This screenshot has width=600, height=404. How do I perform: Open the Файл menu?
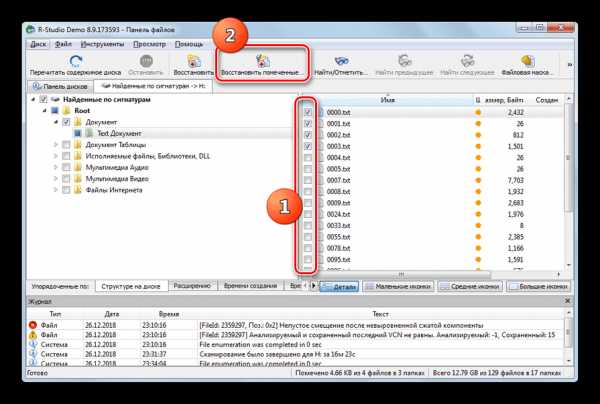pyautogui.click(x=63, y=44)
